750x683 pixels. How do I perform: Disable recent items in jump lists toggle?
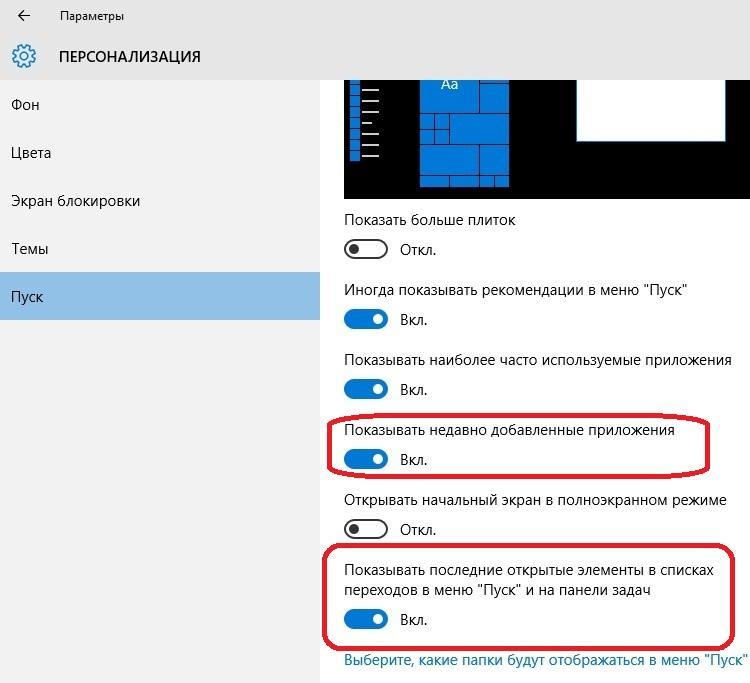pos(365,619)
